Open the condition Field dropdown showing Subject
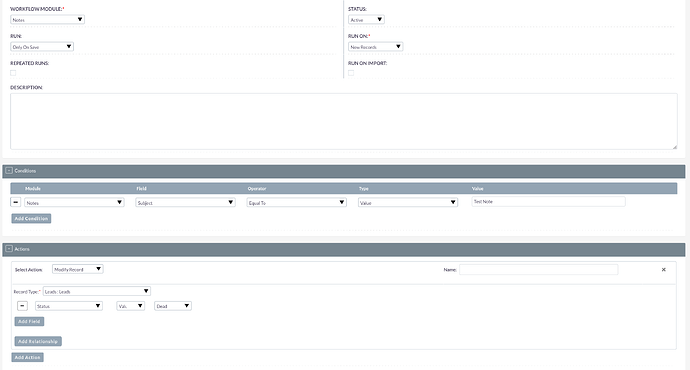 point(185,202)
